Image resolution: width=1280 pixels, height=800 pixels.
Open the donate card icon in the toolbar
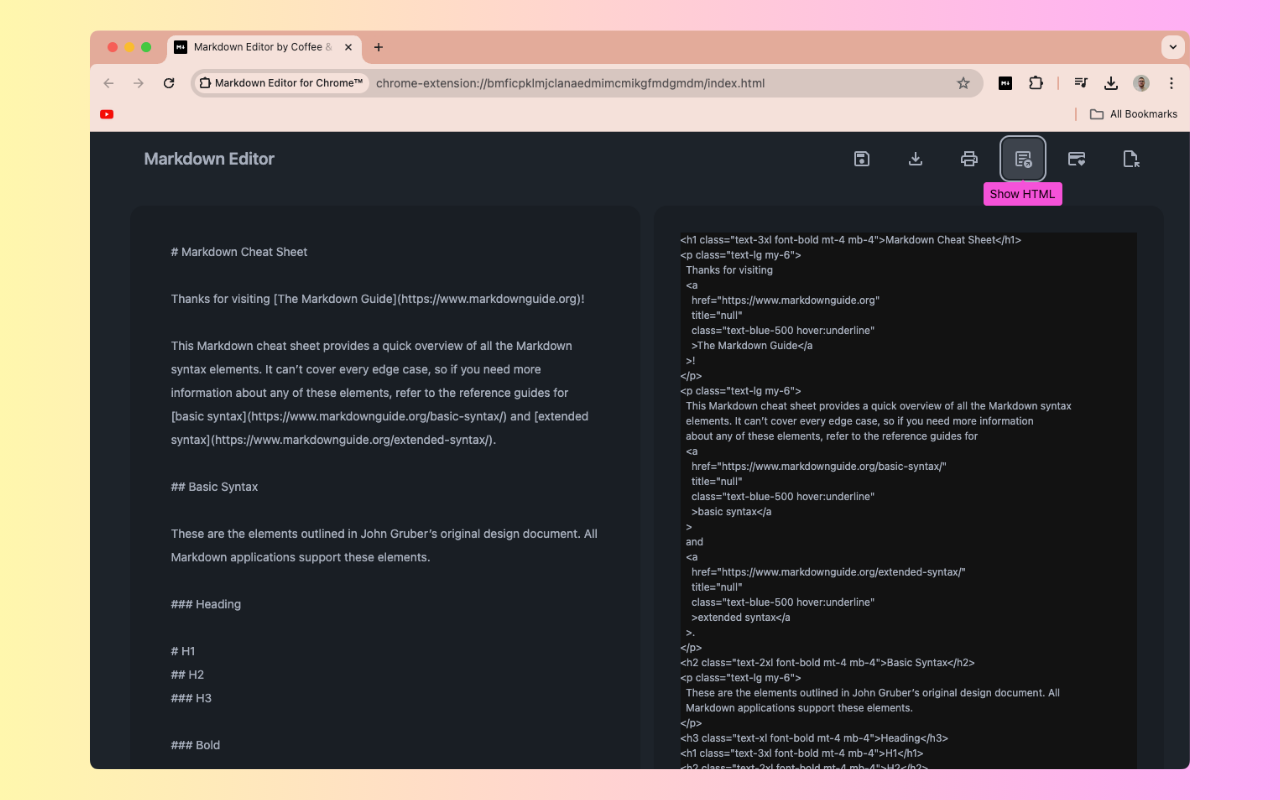tap(1076, 158)
